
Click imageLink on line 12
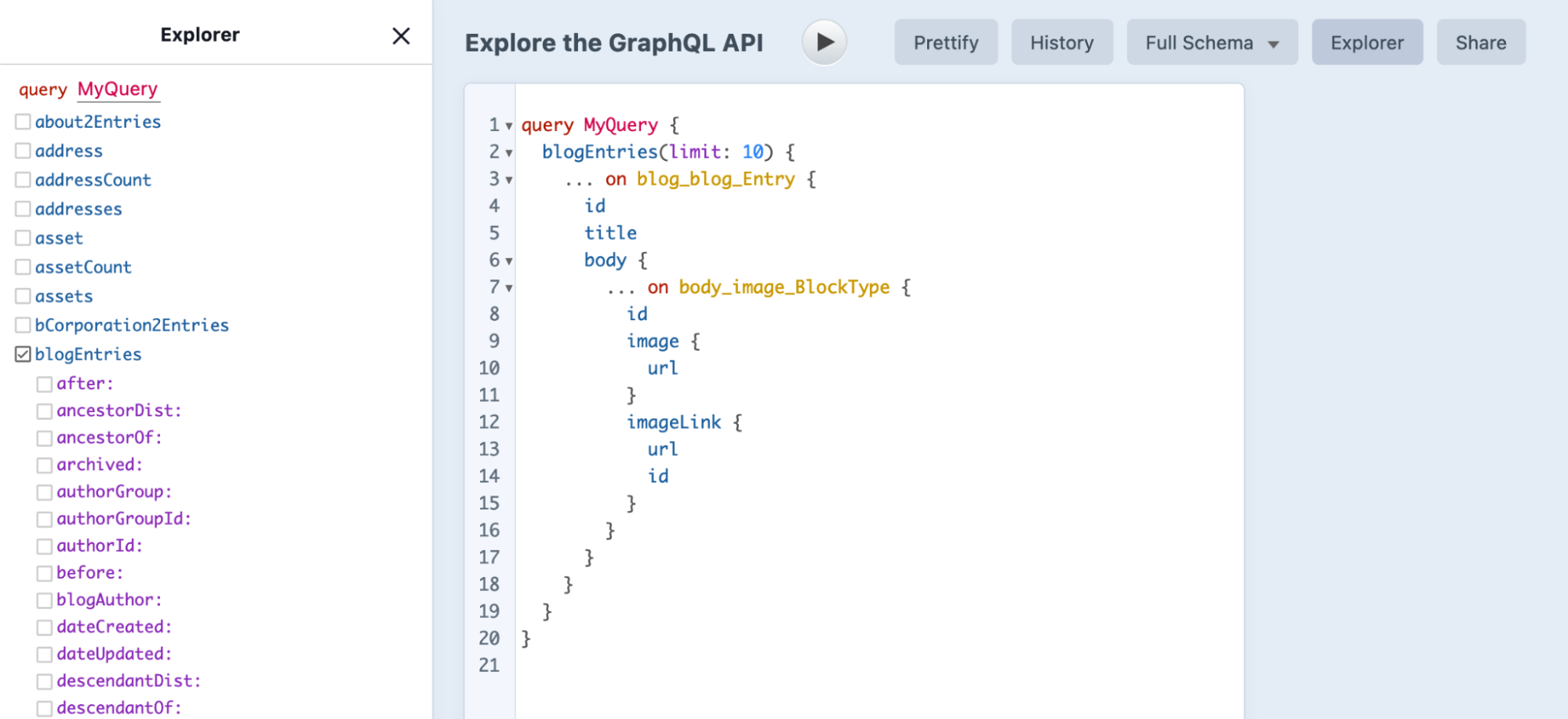coord(674,422)
